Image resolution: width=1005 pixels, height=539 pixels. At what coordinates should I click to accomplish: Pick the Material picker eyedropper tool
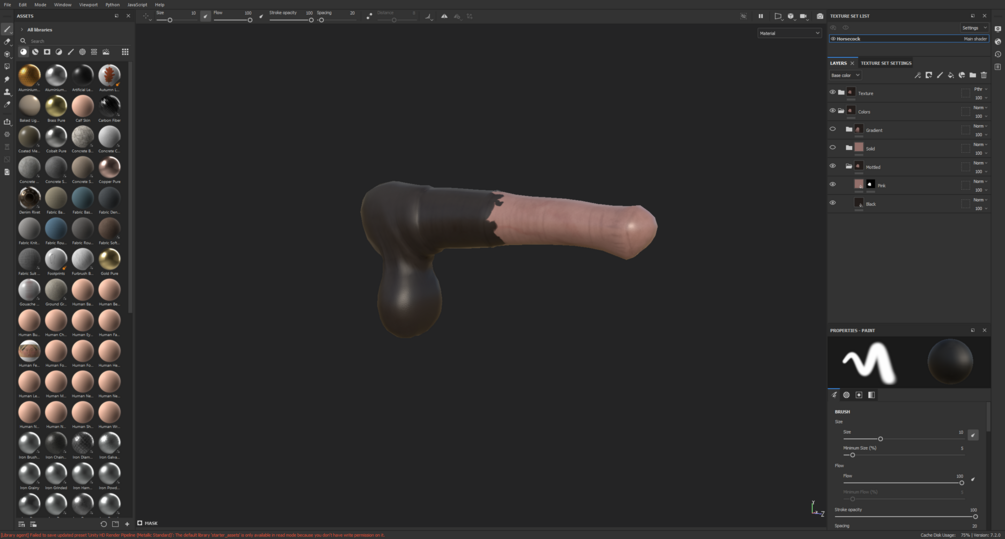click(x=7, y=104)
